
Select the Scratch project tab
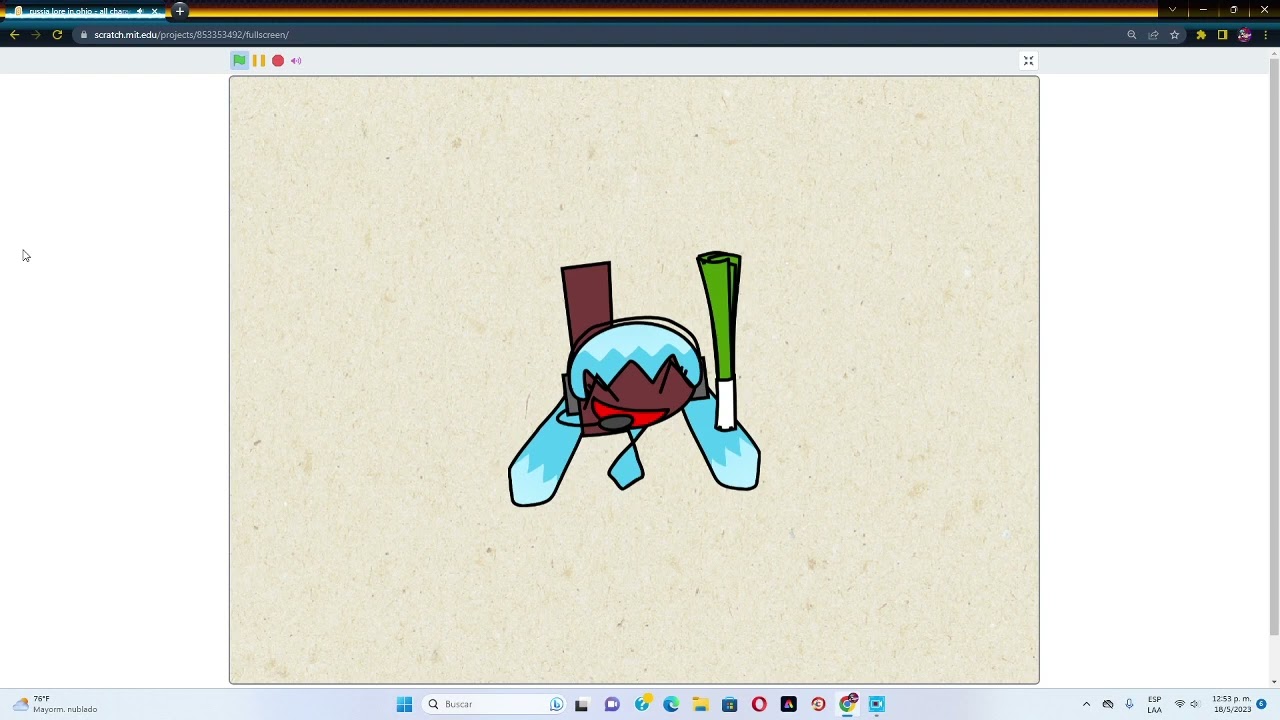(78, 11)
